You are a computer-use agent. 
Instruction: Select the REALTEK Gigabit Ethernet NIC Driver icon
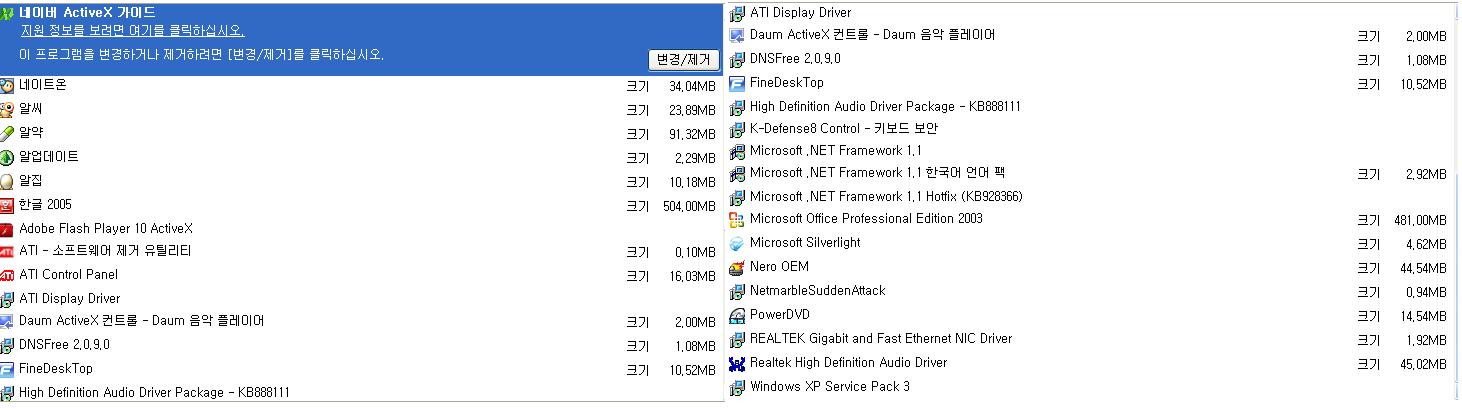tap(738, 340)
